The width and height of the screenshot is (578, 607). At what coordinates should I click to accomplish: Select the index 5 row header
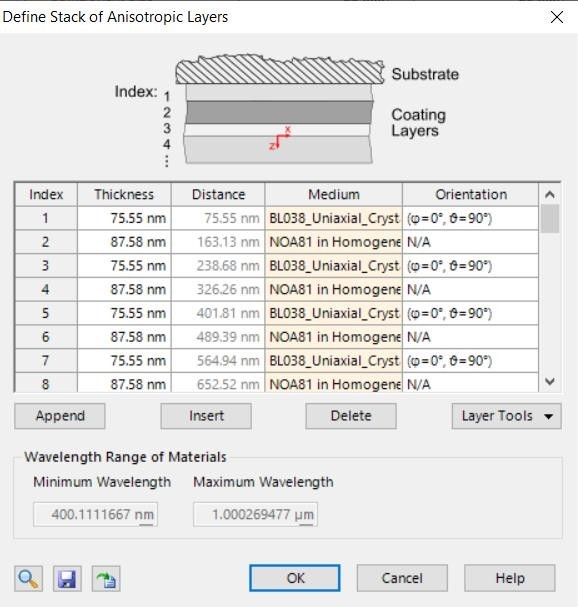pyautogui.click(x=46, y=313)
